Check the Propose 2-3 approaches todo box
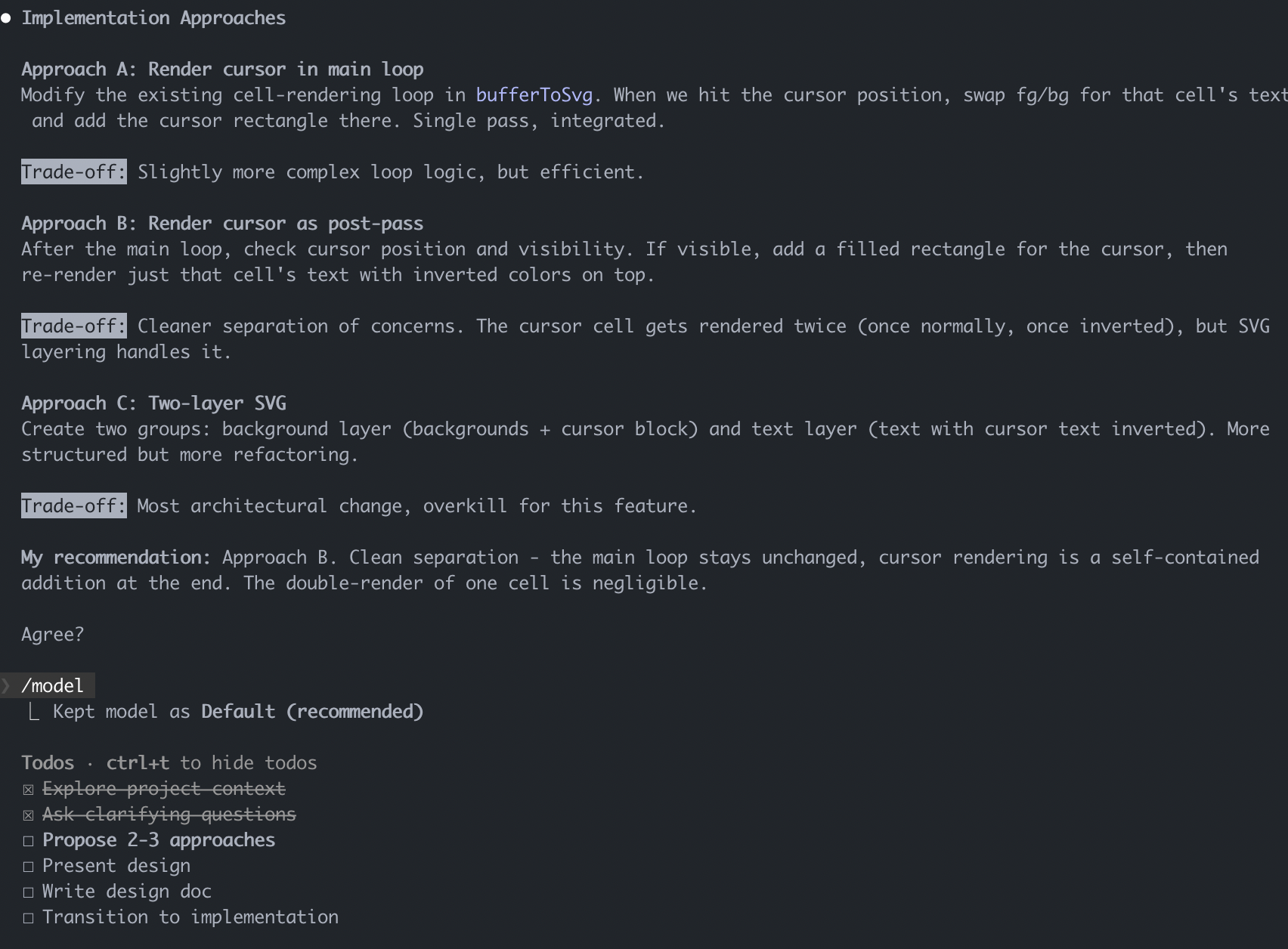Viewport: 1288px width, 949px height. click(x=29, y=841)
